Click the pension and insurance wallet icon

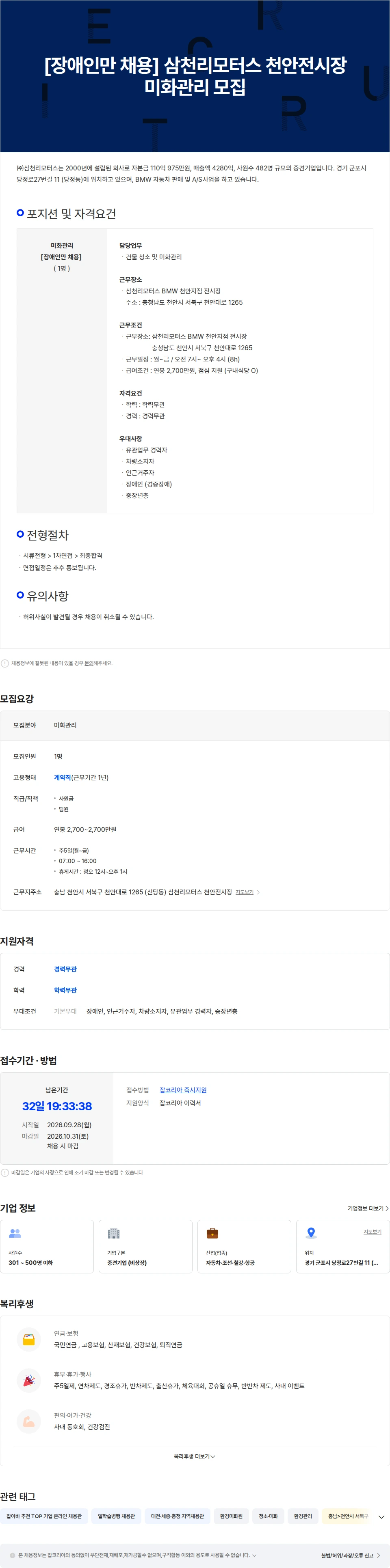tap(28, 1339)
